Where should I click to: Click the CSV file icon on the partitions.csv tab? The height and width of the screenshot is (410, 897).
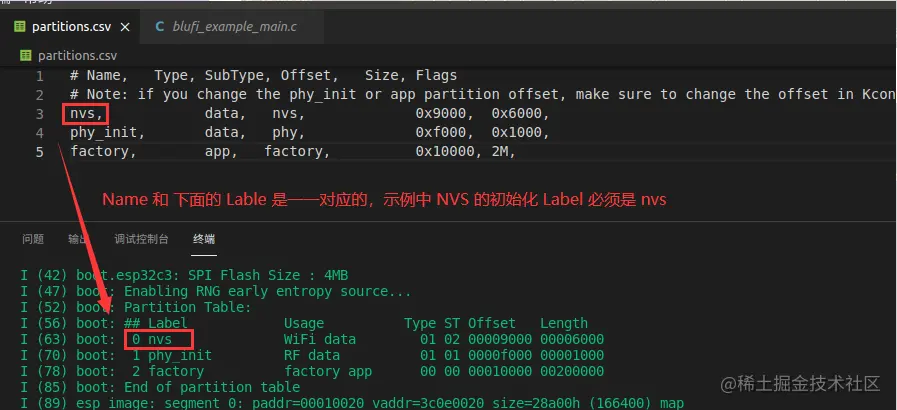coord(20,27)
